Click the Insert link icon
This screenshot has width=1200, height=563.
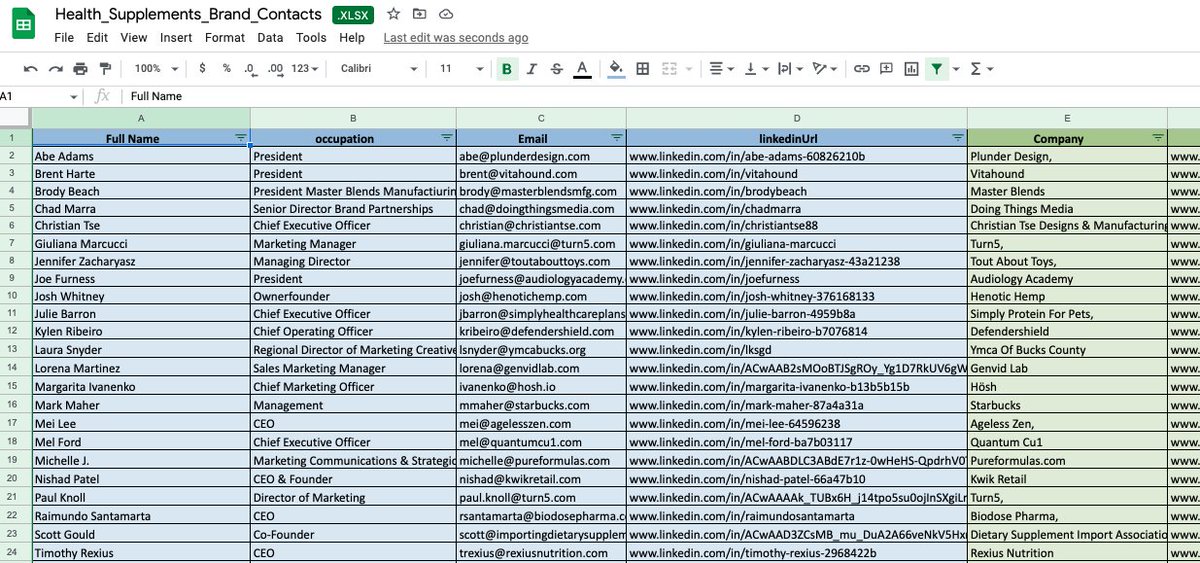[861, 68]
